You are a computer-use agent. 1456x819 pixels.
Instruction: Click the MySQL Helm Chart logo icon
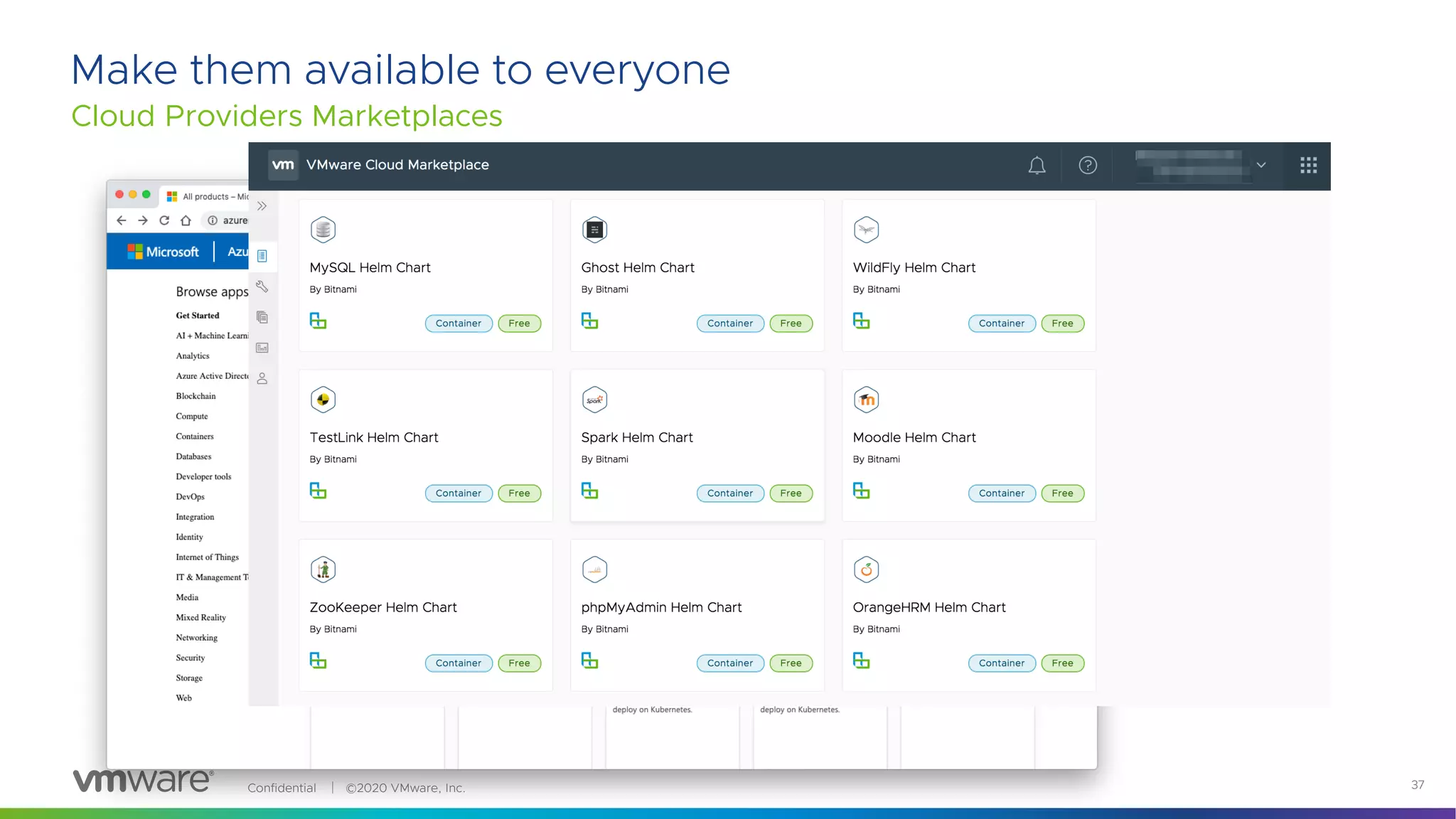click(x=323, y=230)
